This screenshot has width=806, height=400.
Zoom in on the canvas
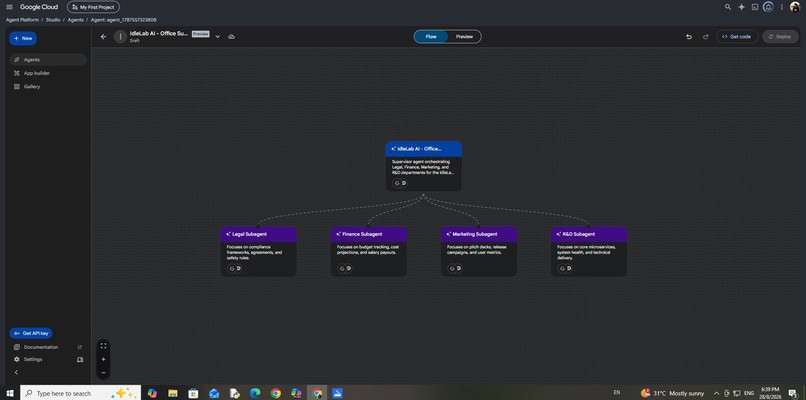(103, 359)
